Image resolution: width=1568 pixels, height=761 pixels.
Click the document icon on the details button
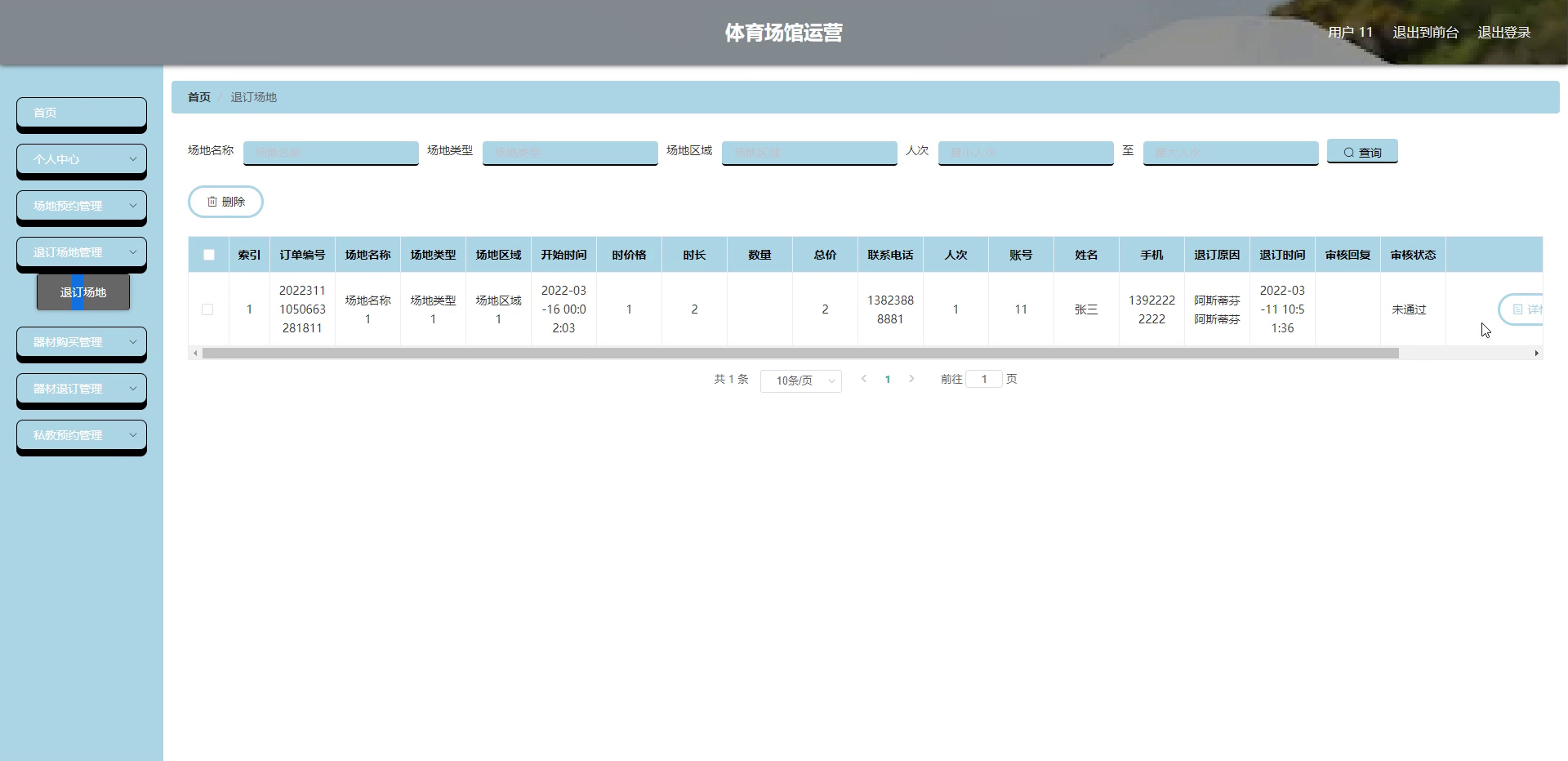(x=1517, y=309)
